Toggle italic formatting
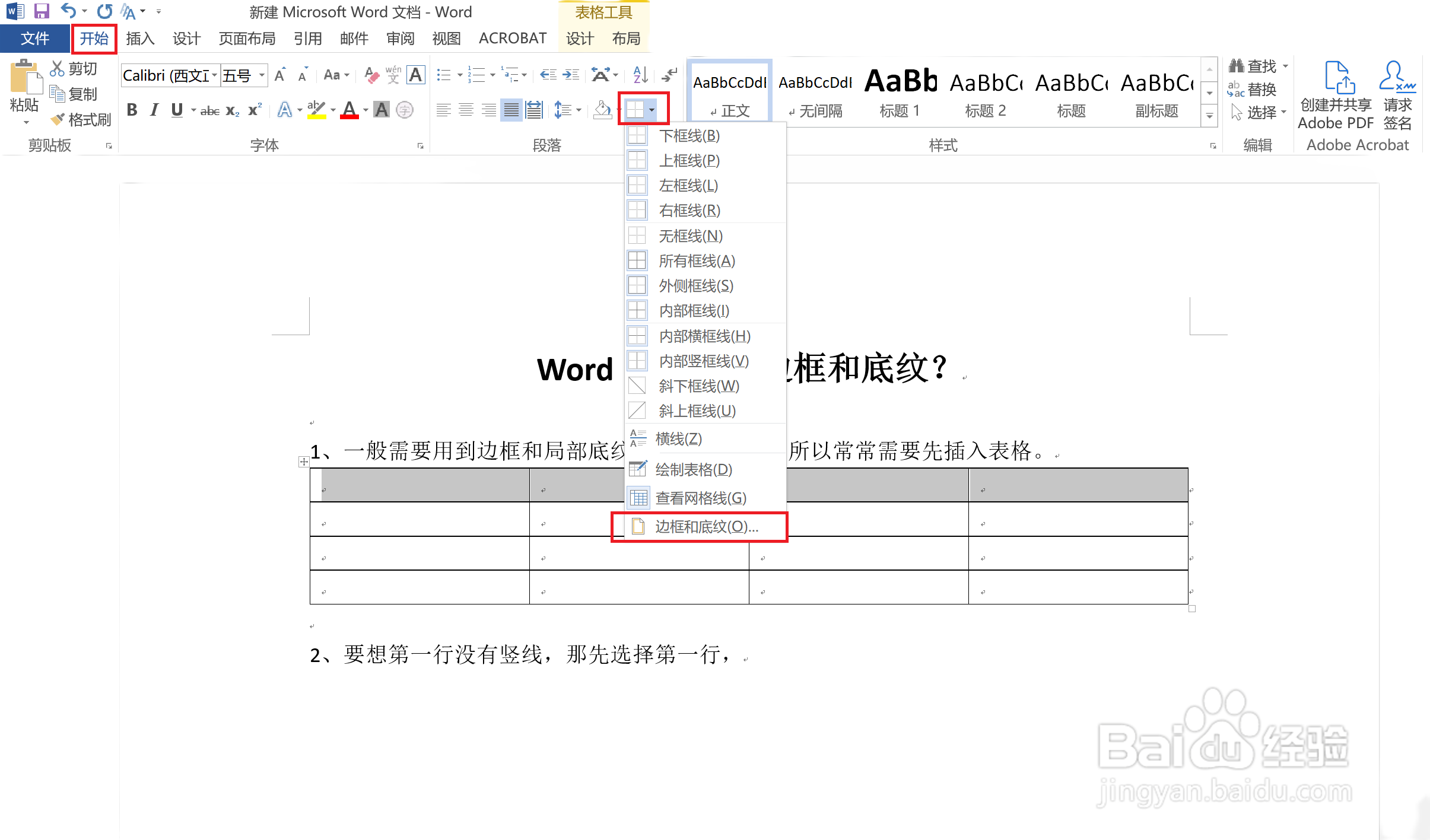This screenshot has width=1430, height=840. [x=154, y=109]
